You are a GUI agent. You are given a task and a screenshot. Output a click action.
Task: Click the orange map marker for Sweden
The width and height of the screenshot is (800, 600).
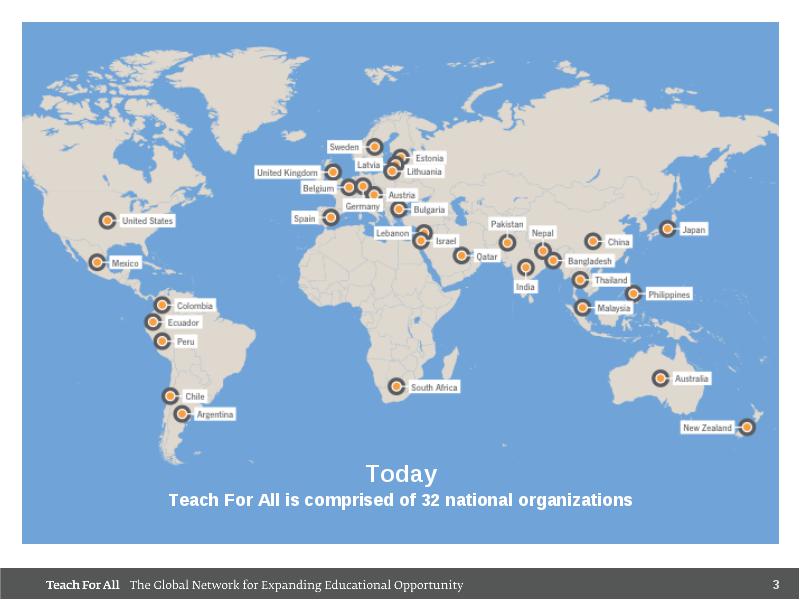pyautogui.click(x=374, y=147)
